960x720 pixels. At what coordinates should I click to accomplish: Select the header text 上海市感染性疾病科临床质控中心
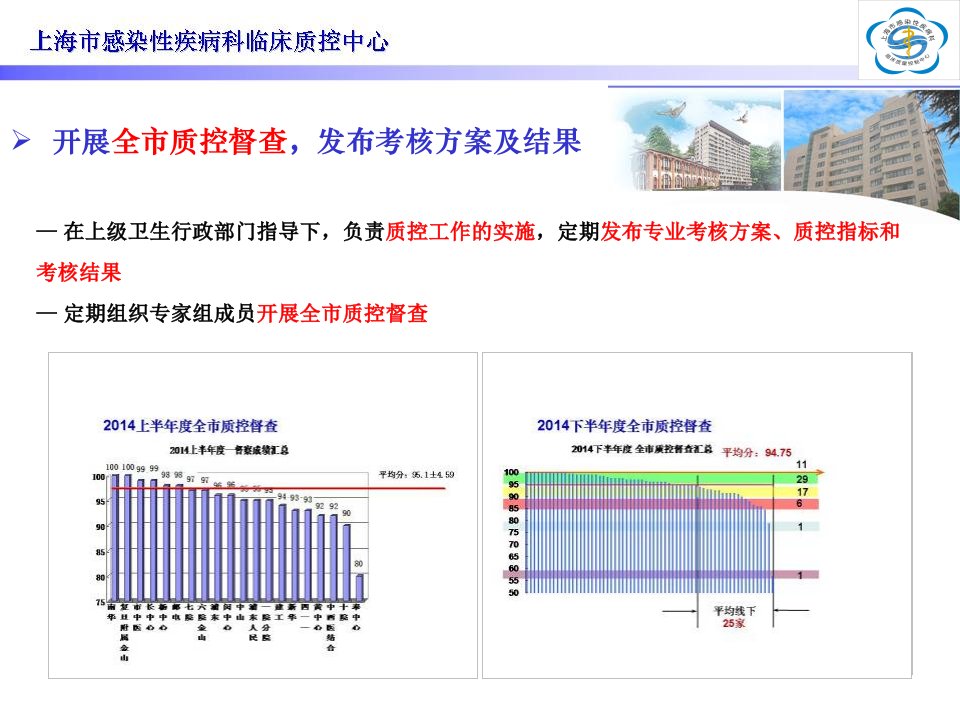tap(209, 42)
